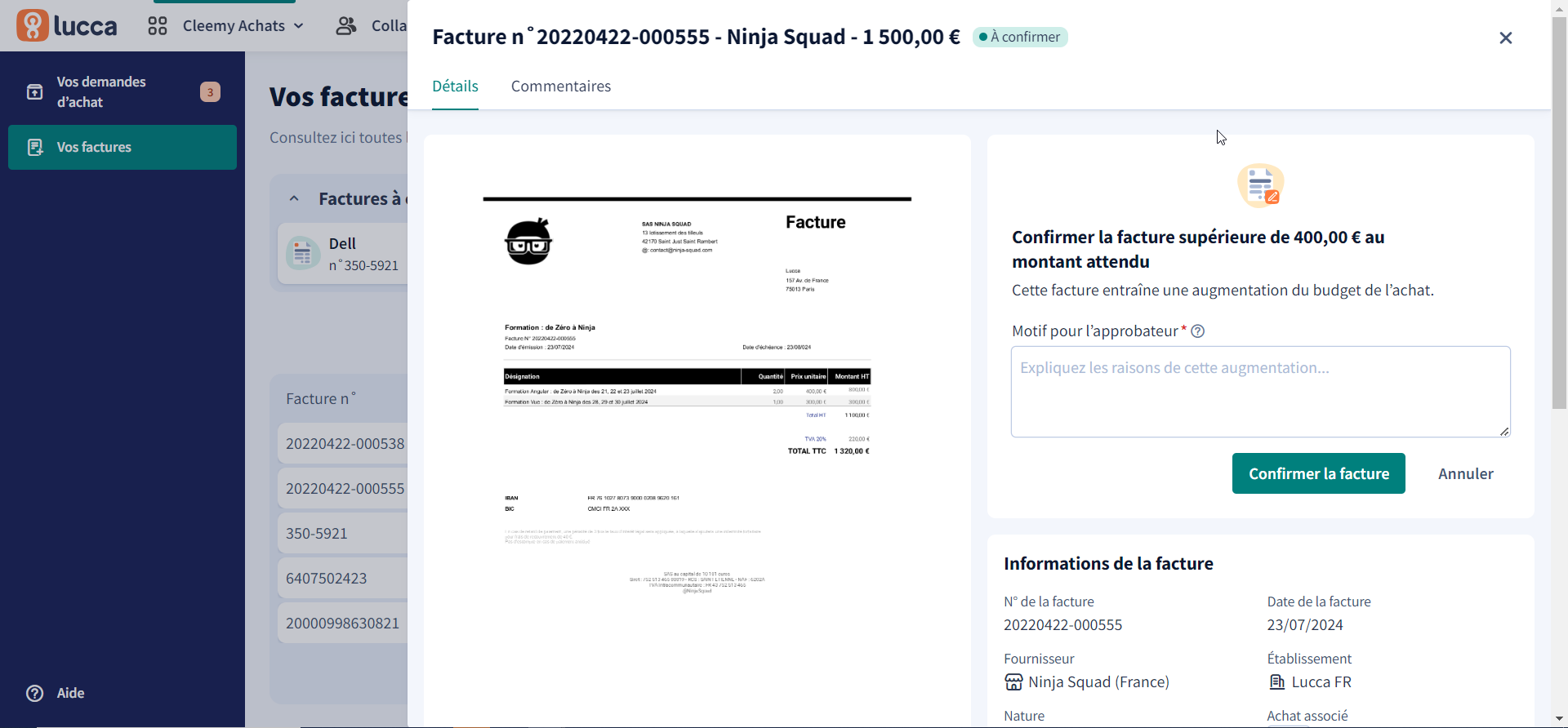Collapse the Factures à section chevron

[294, 198]
